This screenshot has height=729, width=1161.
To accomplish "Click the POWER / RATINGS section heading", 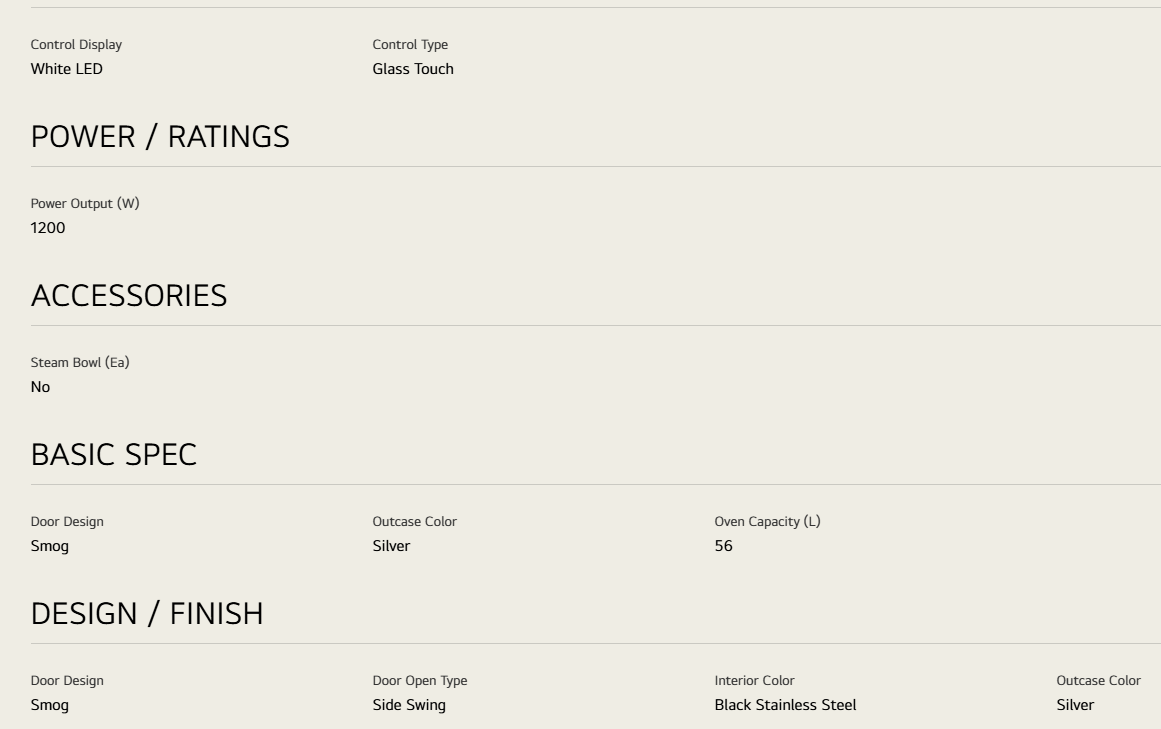I will (160, 137).
